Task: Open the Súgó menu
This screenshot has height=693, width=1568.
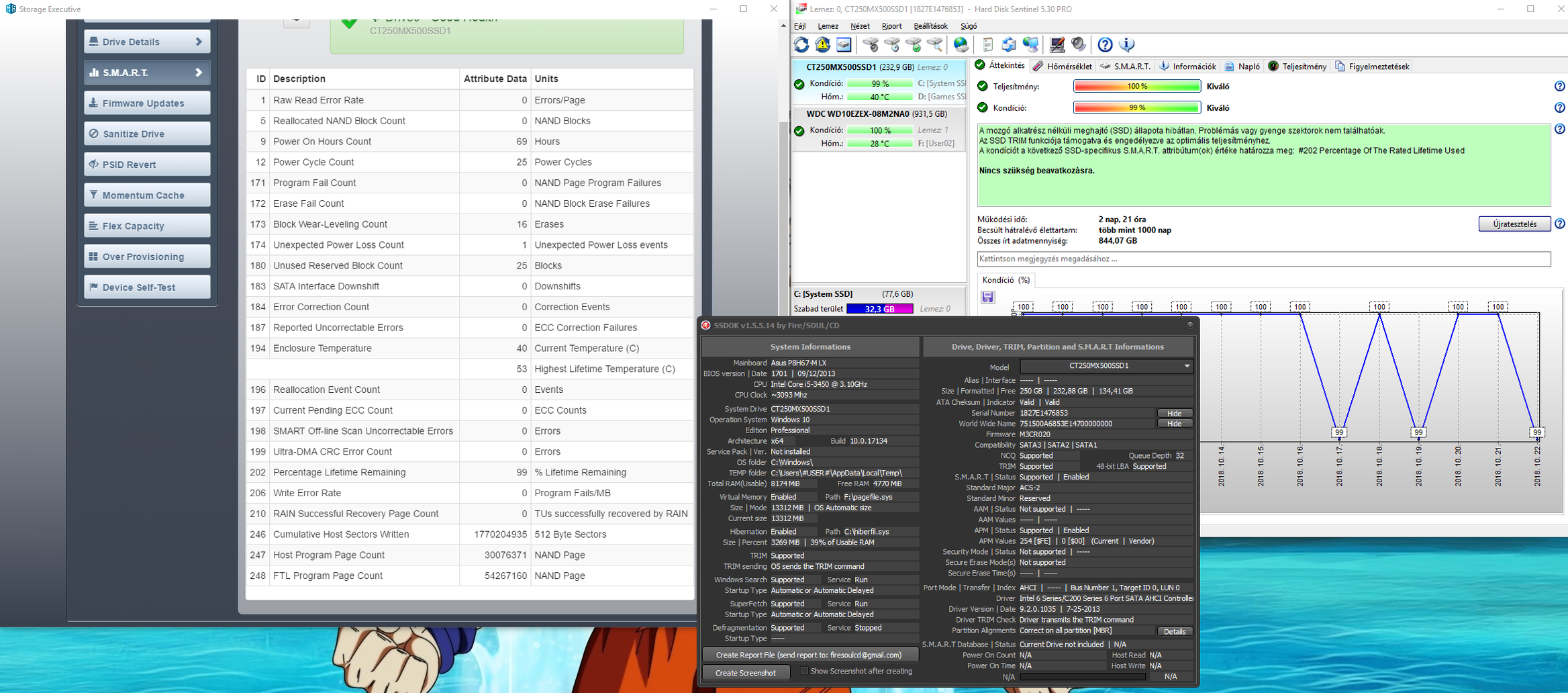Action: point(969,26)
